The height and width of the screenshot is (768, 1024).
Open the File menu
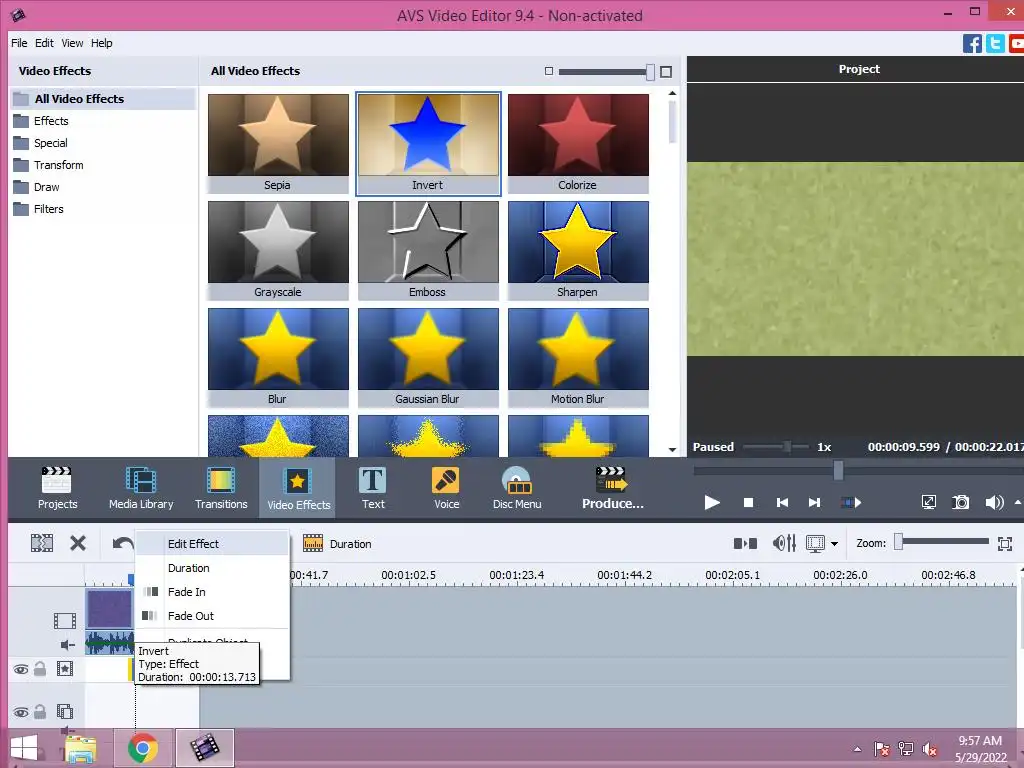tap(19, 43)
